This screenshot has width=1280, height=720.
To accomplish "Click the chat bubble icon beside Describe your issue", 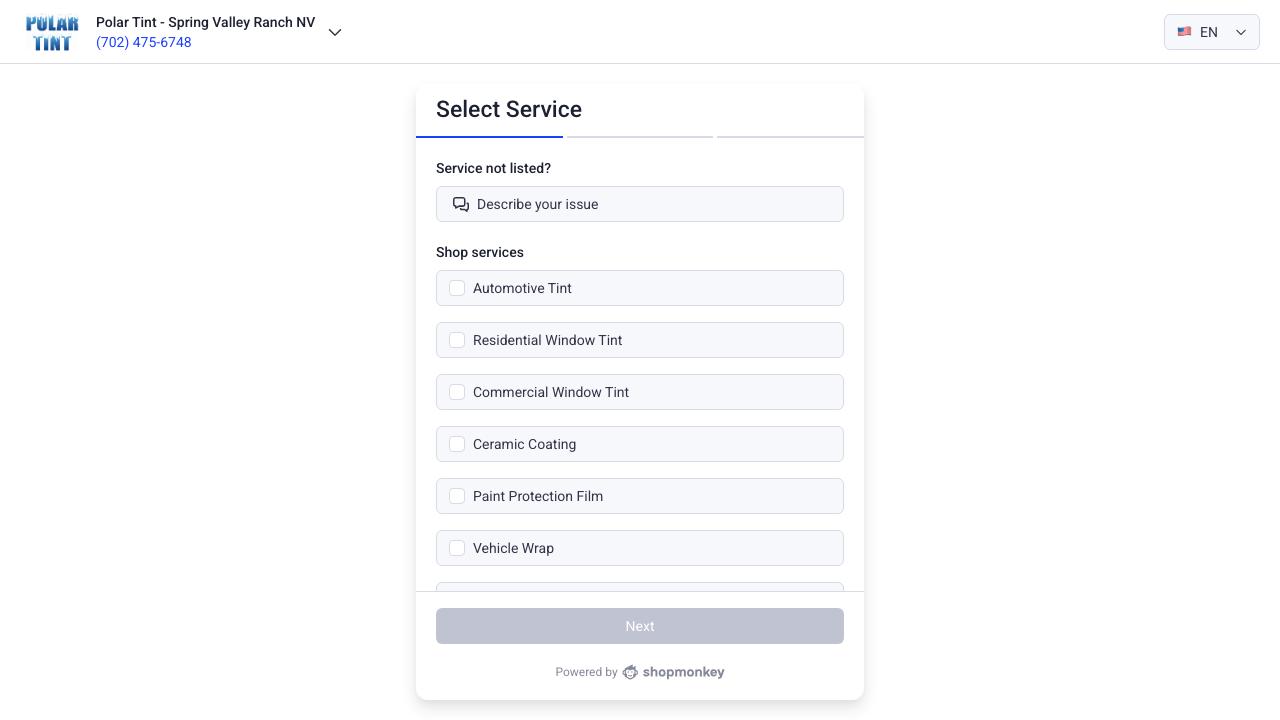I will coord(461,204).
